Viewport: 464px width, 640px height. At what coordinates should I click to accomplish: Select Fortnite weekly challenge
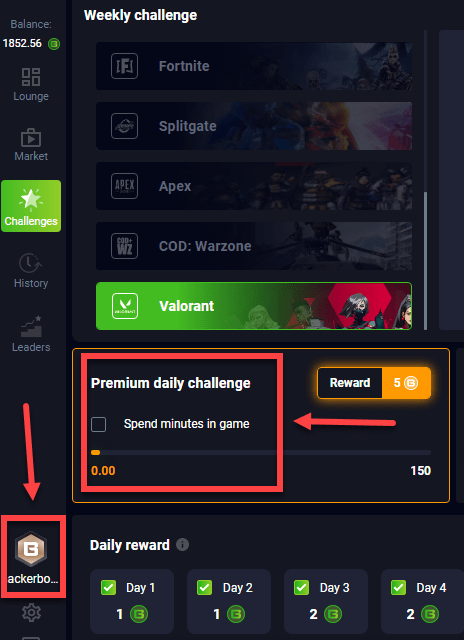click(x=254, y=66)
